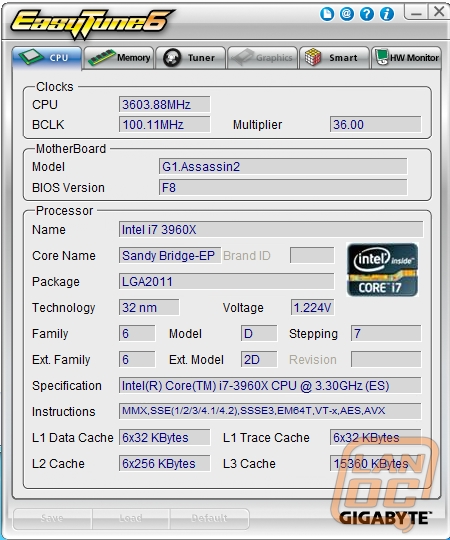Viewport: 450px width, 540px height.
Task: Select the Ext. Model field 2D
Action: 259,360
